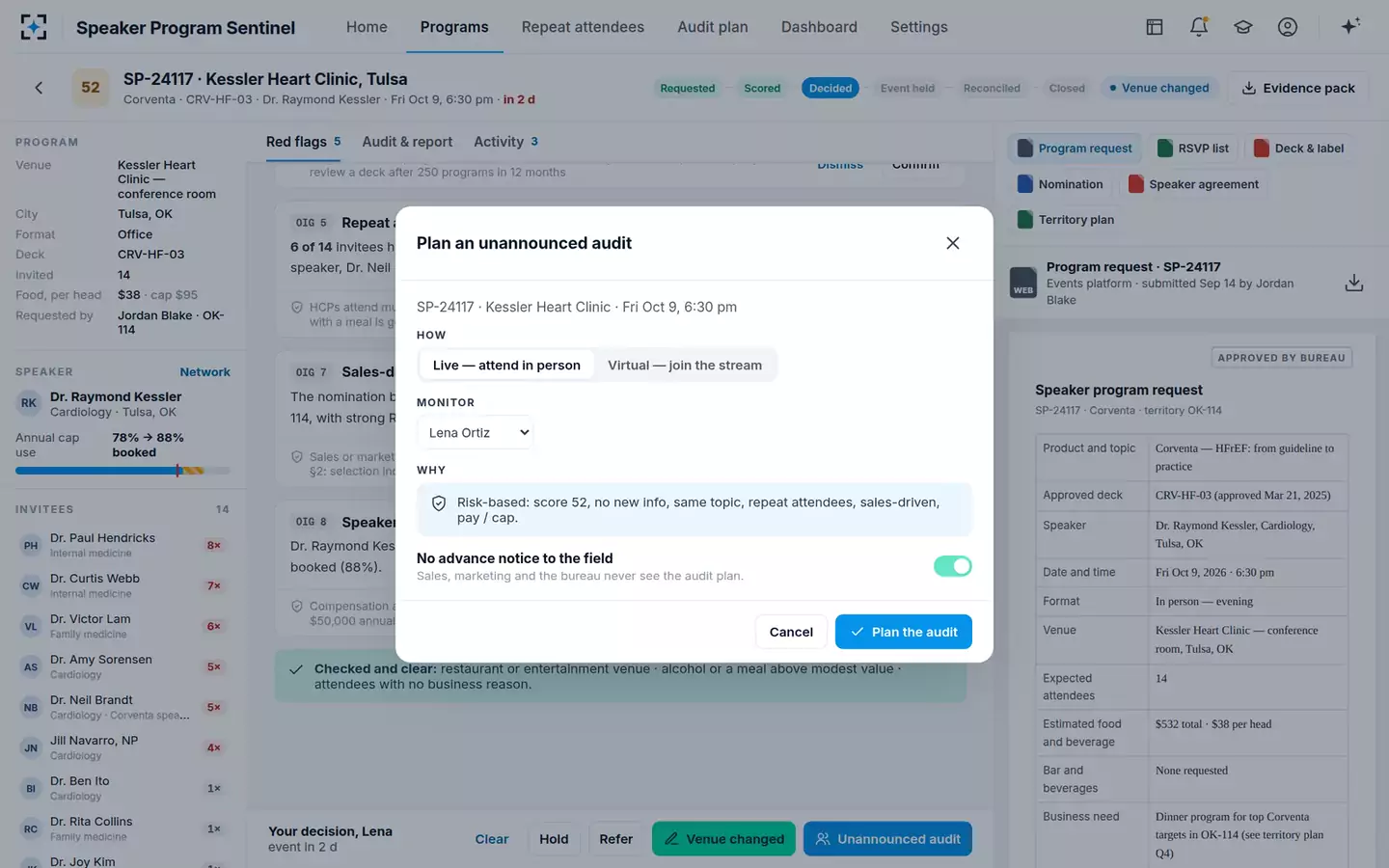Download the Program request document

point(1354,283)
